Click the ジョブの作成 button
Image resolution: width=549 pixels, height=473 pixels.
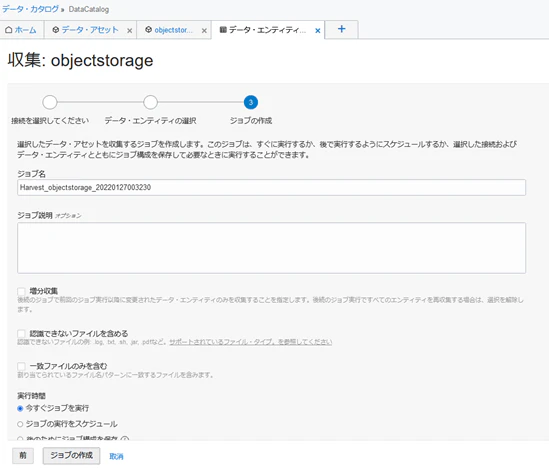pos(71,455)
